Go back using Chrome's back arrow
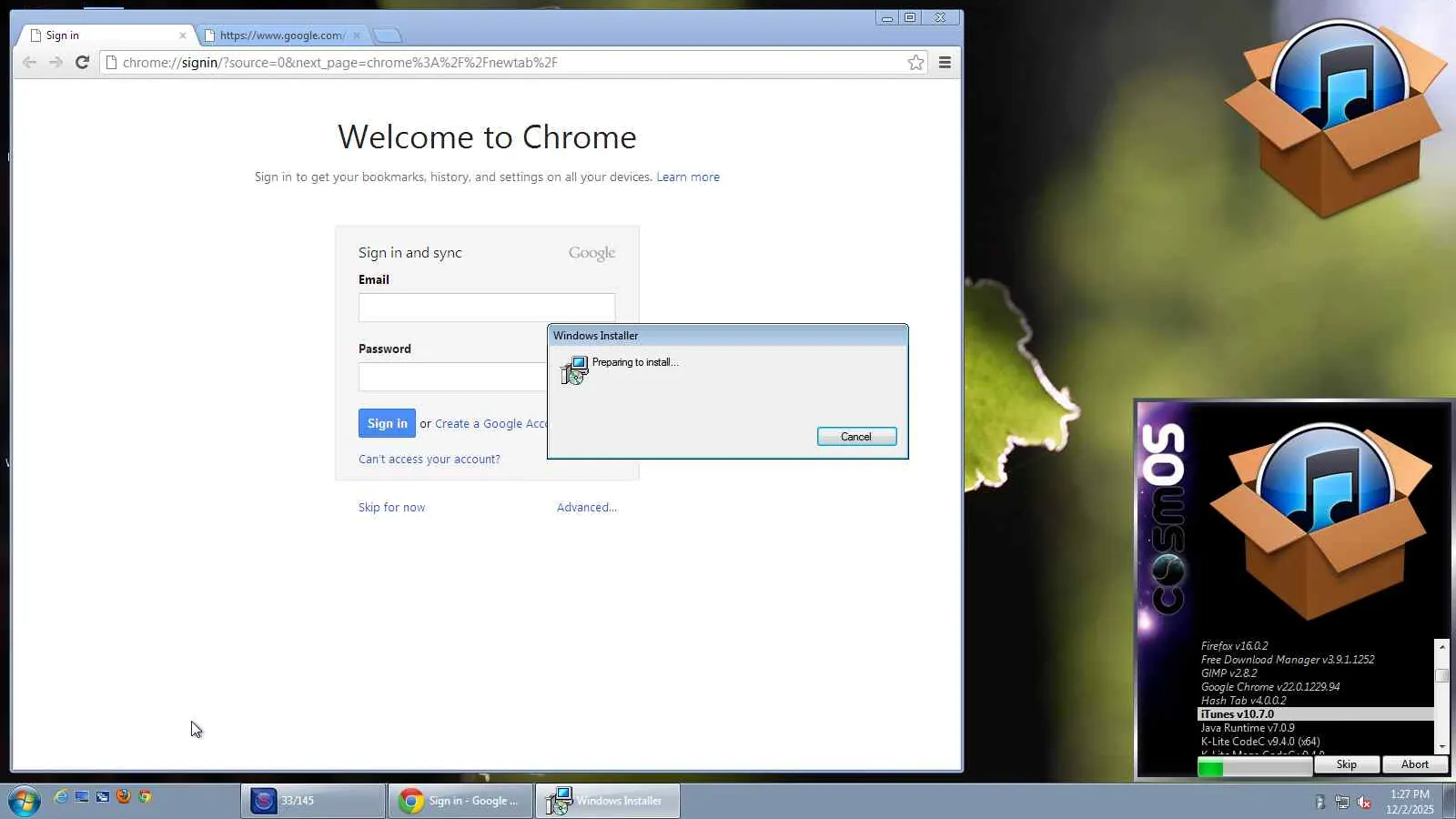Image resolution: width=1456 pixels, height=819 pixels. (x=29, y=62)
